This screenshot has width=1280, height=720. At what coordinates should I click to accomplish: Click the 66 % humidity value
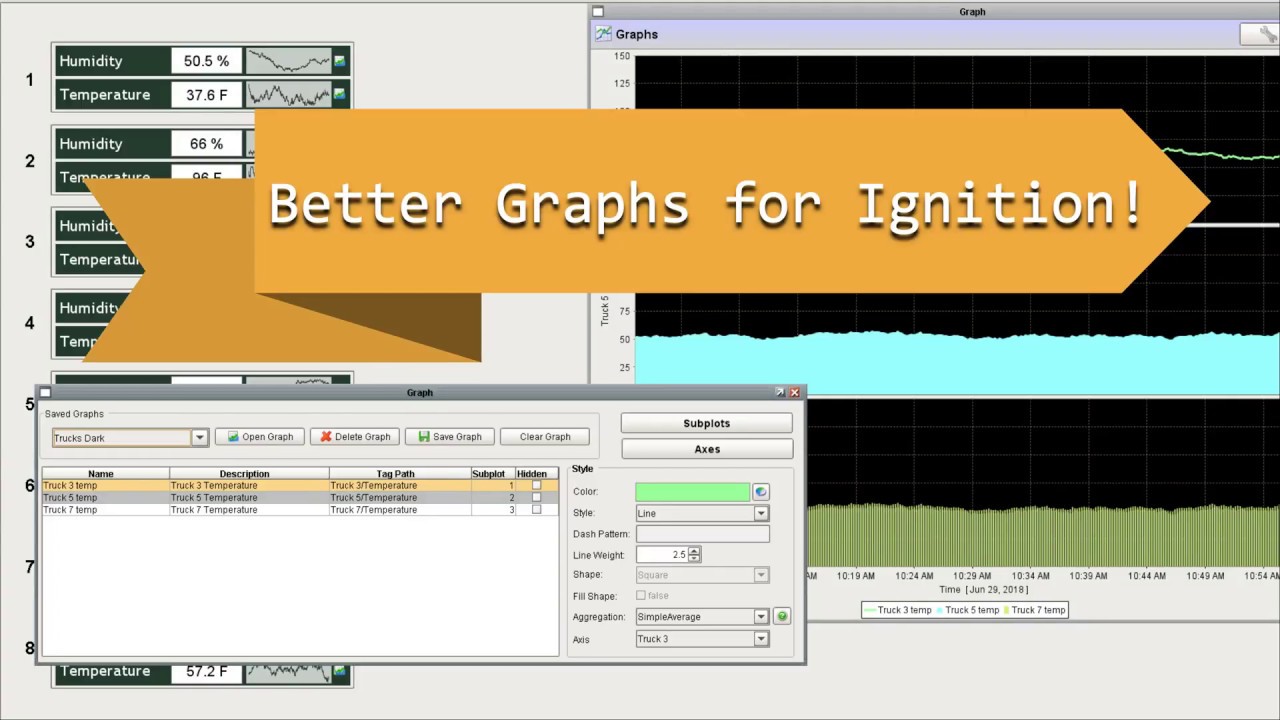[x=206, y=144]
